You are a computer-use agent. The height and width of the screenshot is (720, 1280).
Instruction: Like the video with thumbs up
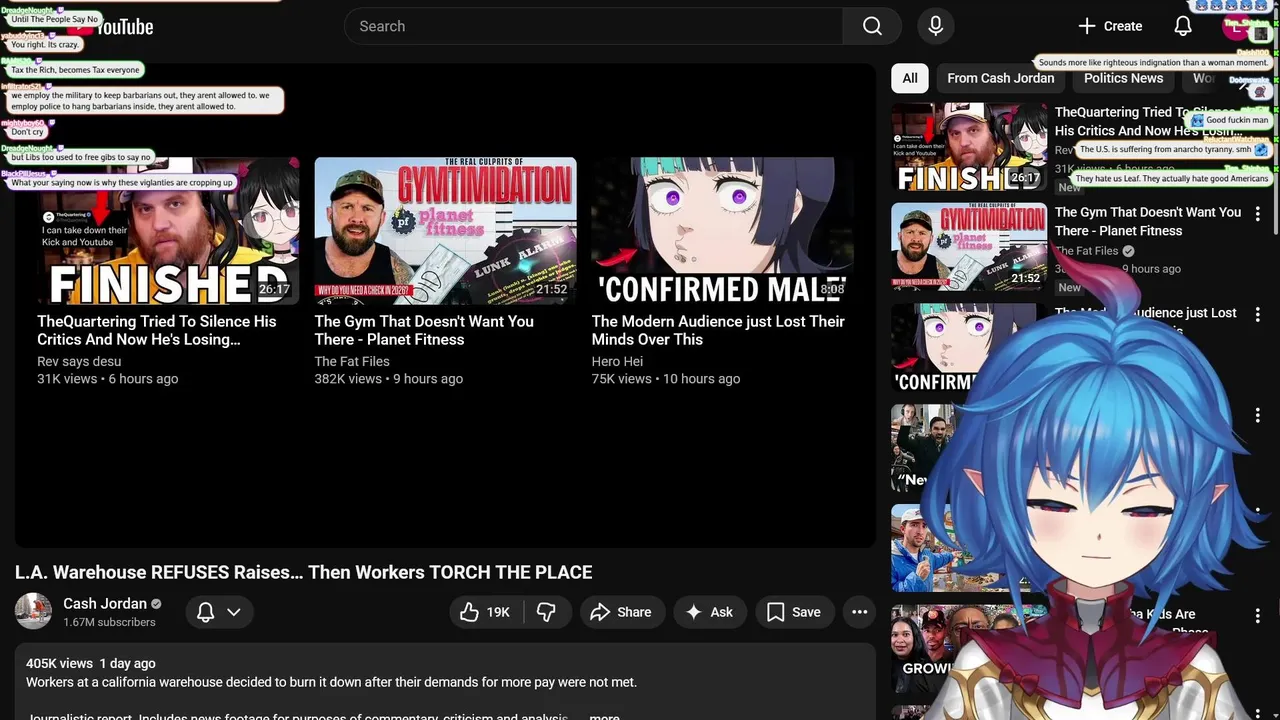[485, 612]
